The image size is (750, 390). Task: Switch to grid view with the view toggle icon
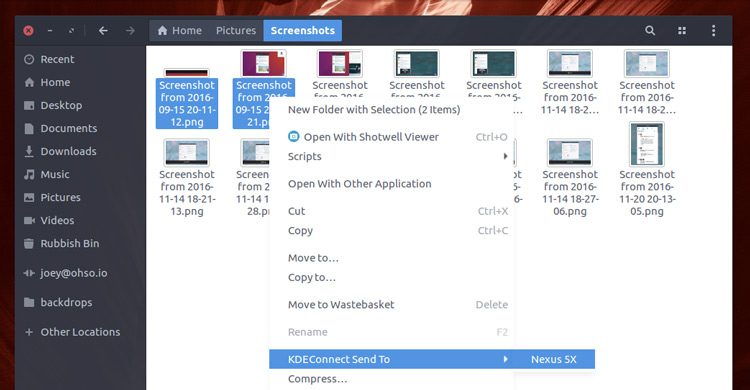pos(682,31)
